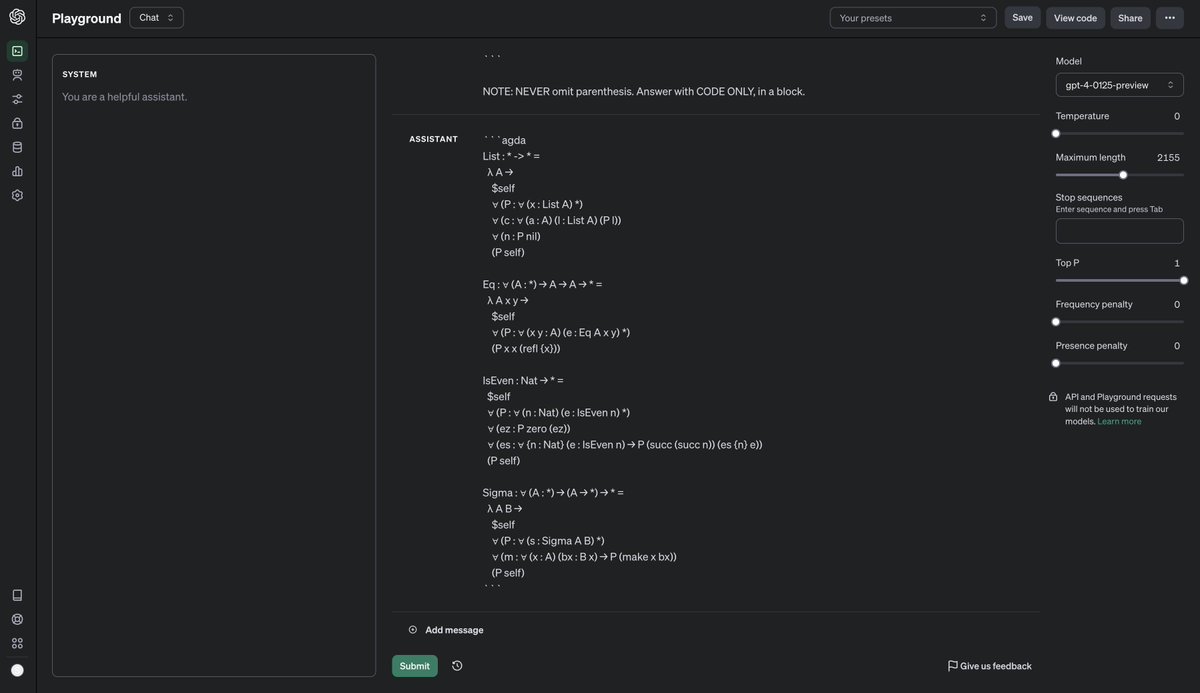Click the "NOTE: NEVER omit parenthesis" message text

[644, 91]
